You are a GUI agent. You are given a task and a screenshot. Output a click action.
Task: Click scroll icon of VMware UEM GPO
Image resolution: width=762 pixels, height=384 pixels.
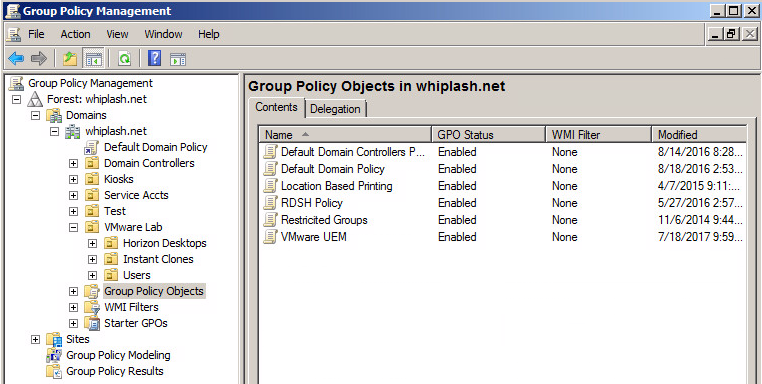pyautogui.click(x=270, y=237)
